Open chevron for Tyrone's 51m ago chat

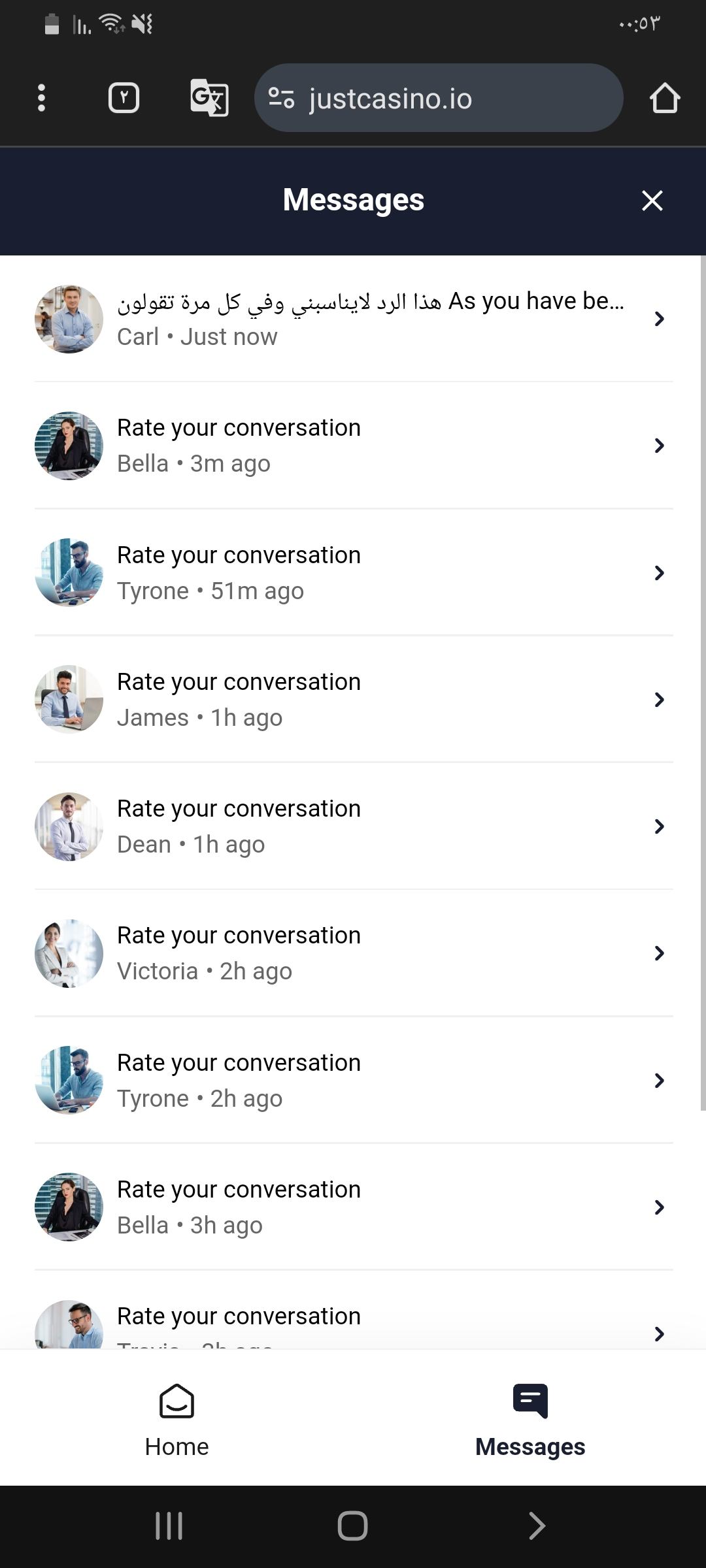pos(659,573)
